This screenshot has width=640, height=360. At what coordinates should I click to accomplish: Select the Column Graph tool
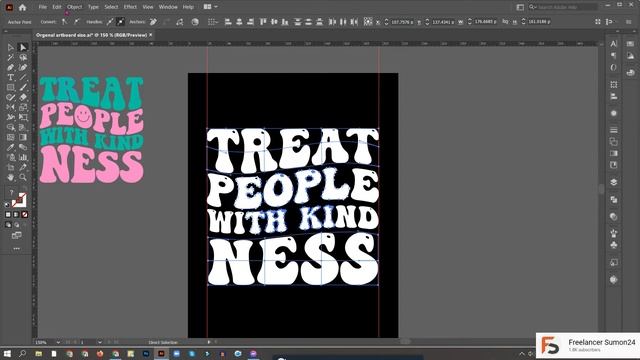[23, 158]
